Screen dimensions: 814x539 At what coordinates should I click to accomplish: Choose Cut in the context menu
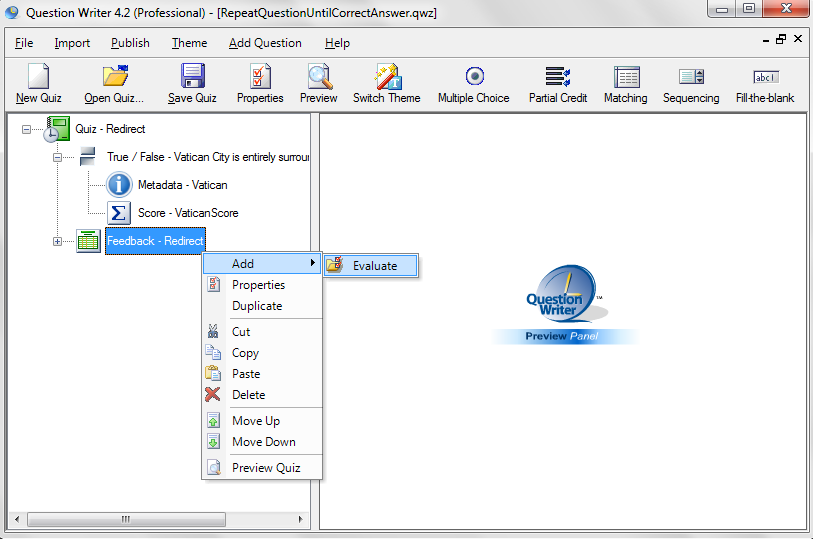pyautogui.click(x=262, y=331)
